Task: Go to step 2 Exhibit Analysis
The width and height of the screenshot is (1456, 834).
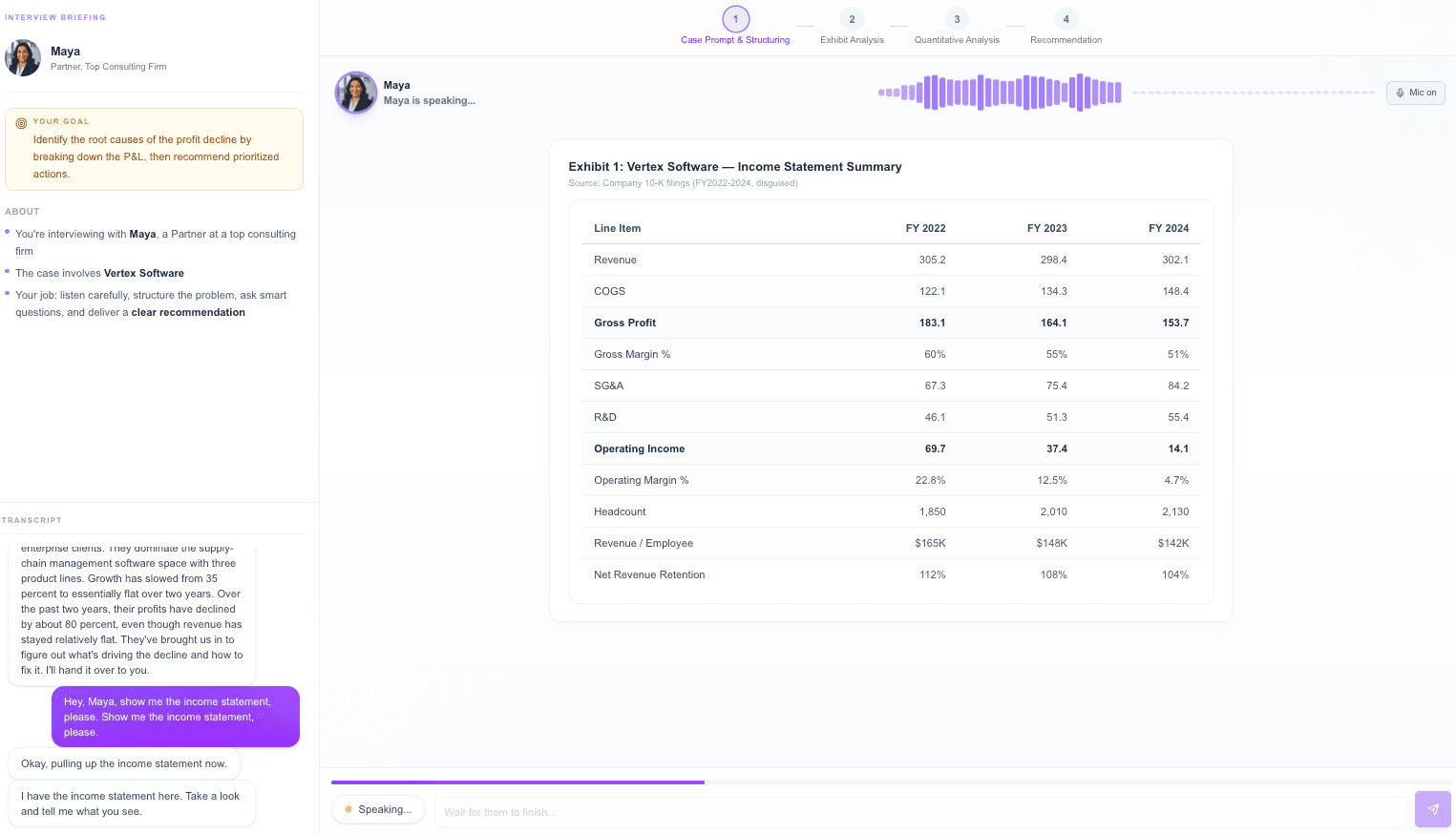Action: [852, 19]
